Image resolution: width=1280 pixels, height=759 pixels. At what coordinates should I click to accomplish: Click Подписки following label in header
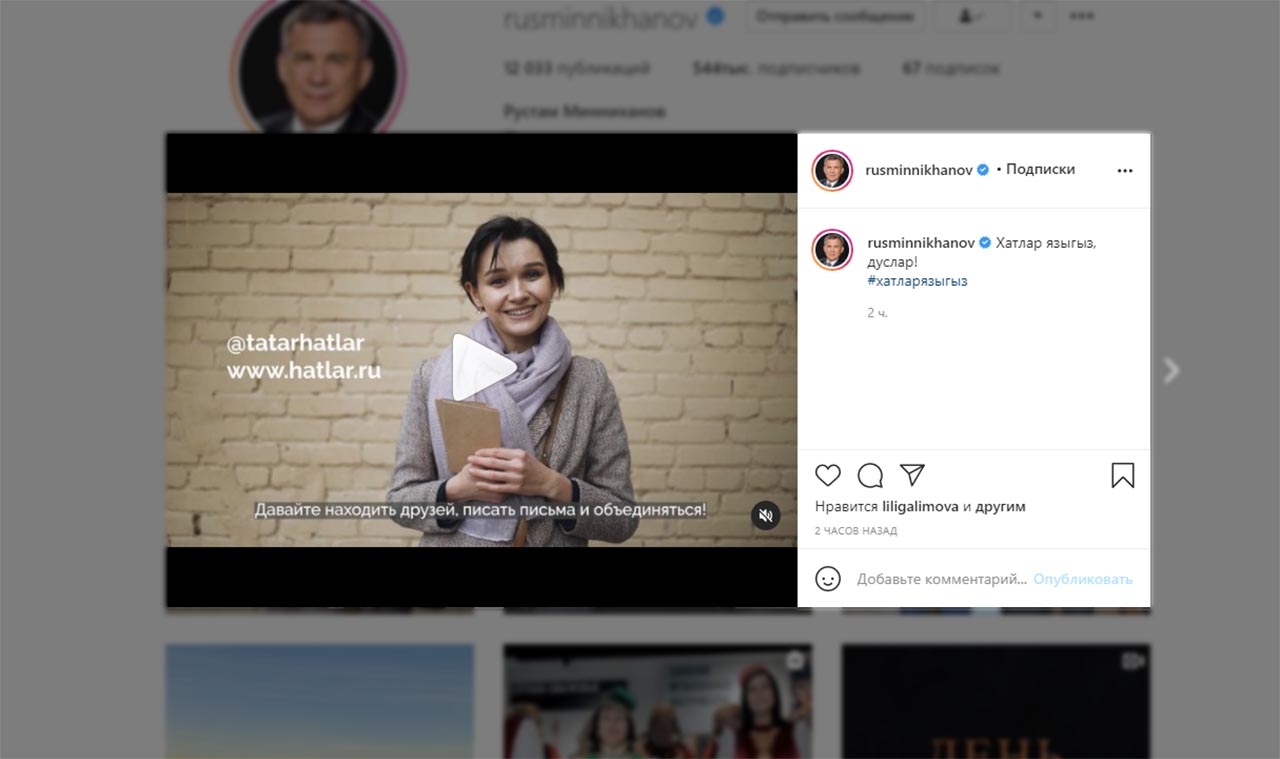point(1040,169)
